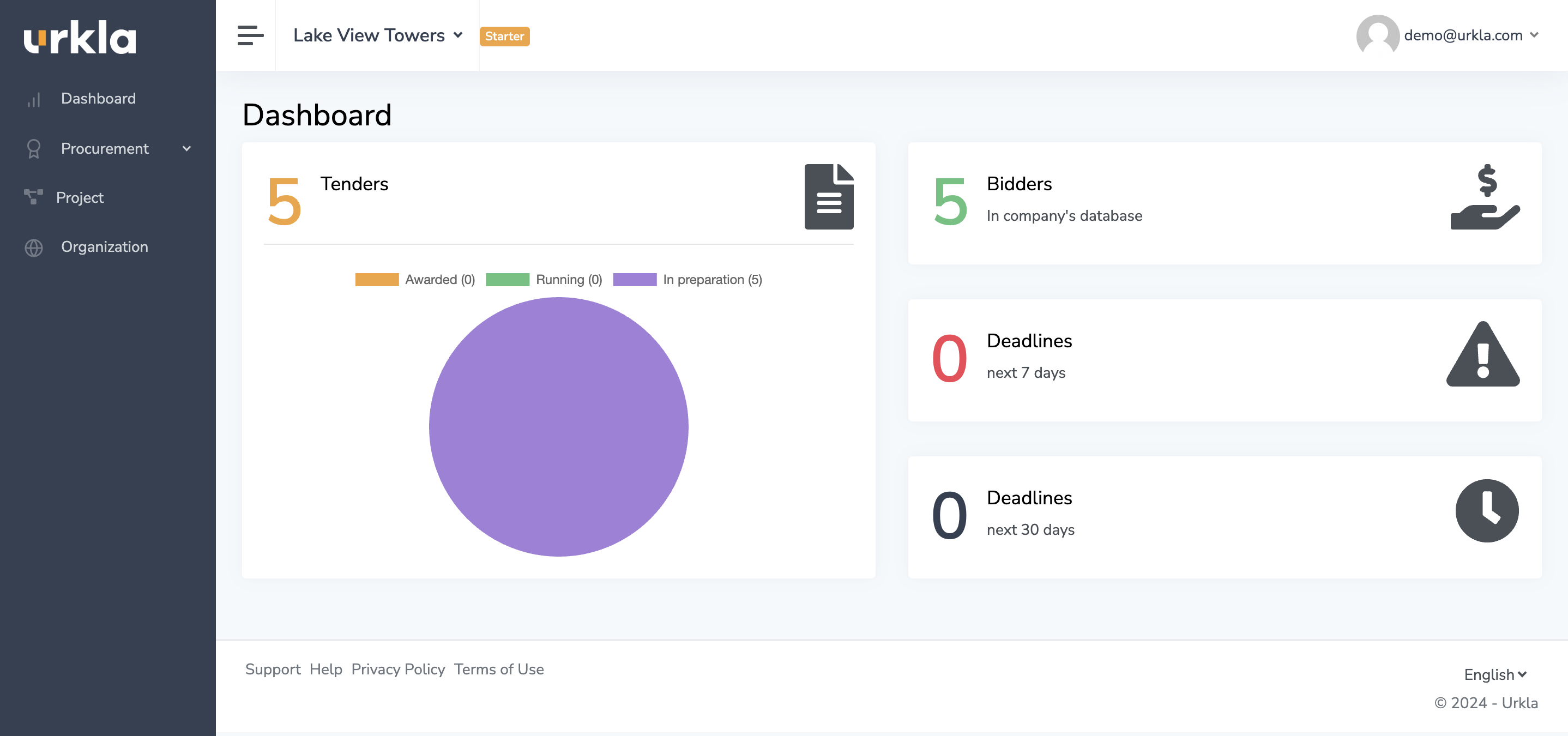Screen dimensions: 1568x736
Task: Open the Help link
Action: click(x=325, y=669)
